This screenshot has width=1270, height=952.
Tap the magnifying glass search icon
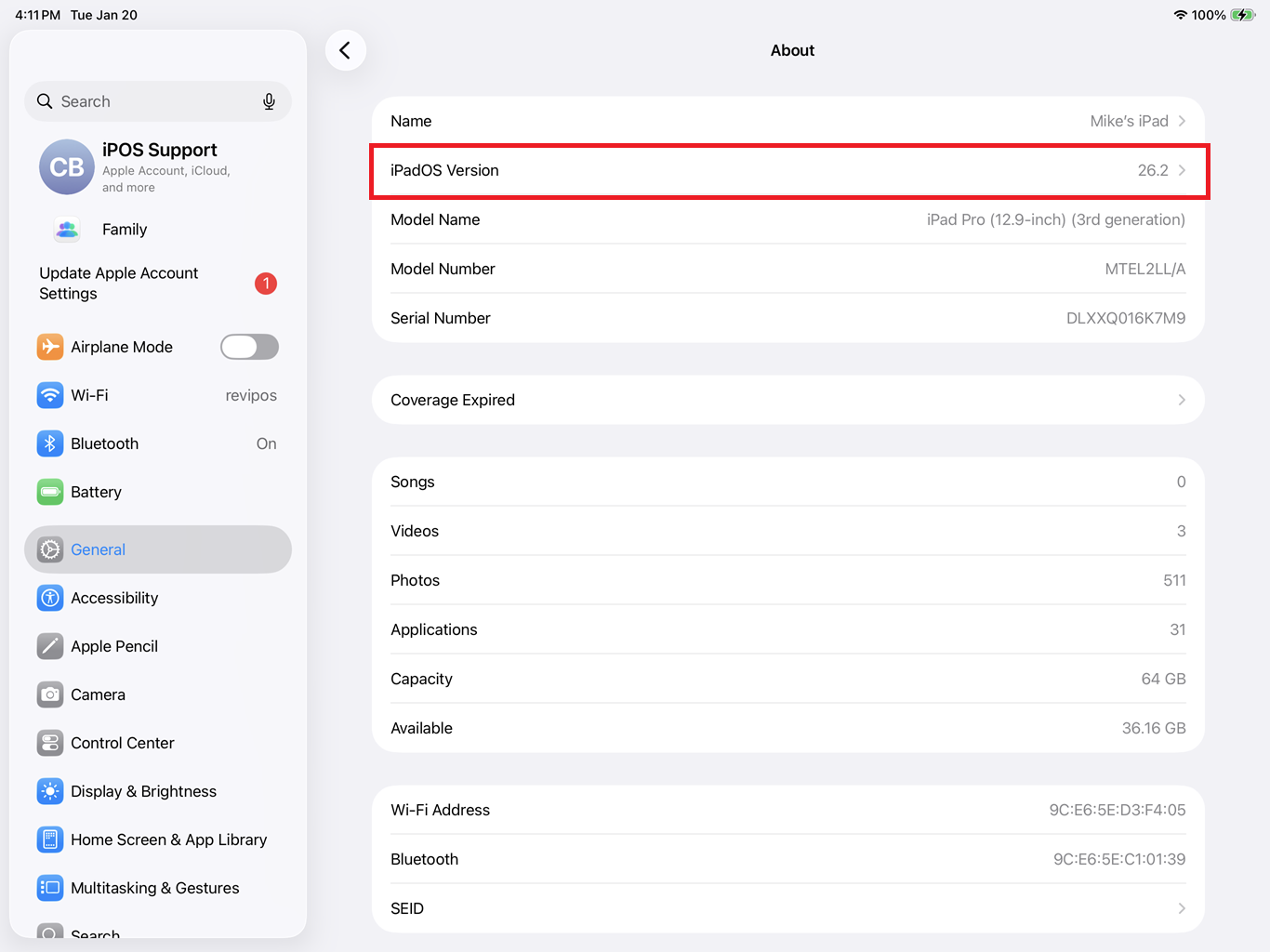pos(45,101)
